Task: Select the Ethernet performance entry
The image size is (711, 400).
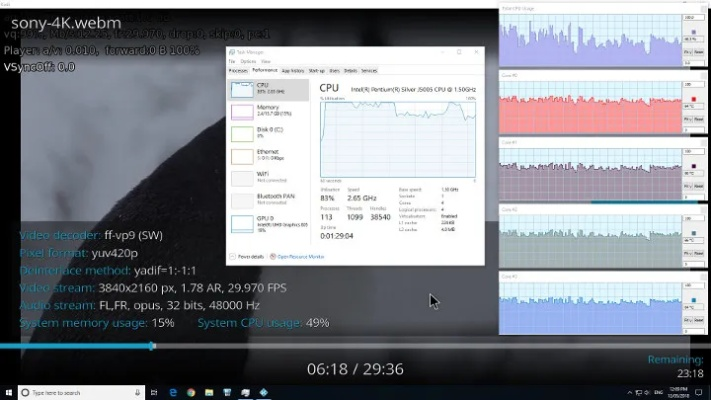Action: 243,156
